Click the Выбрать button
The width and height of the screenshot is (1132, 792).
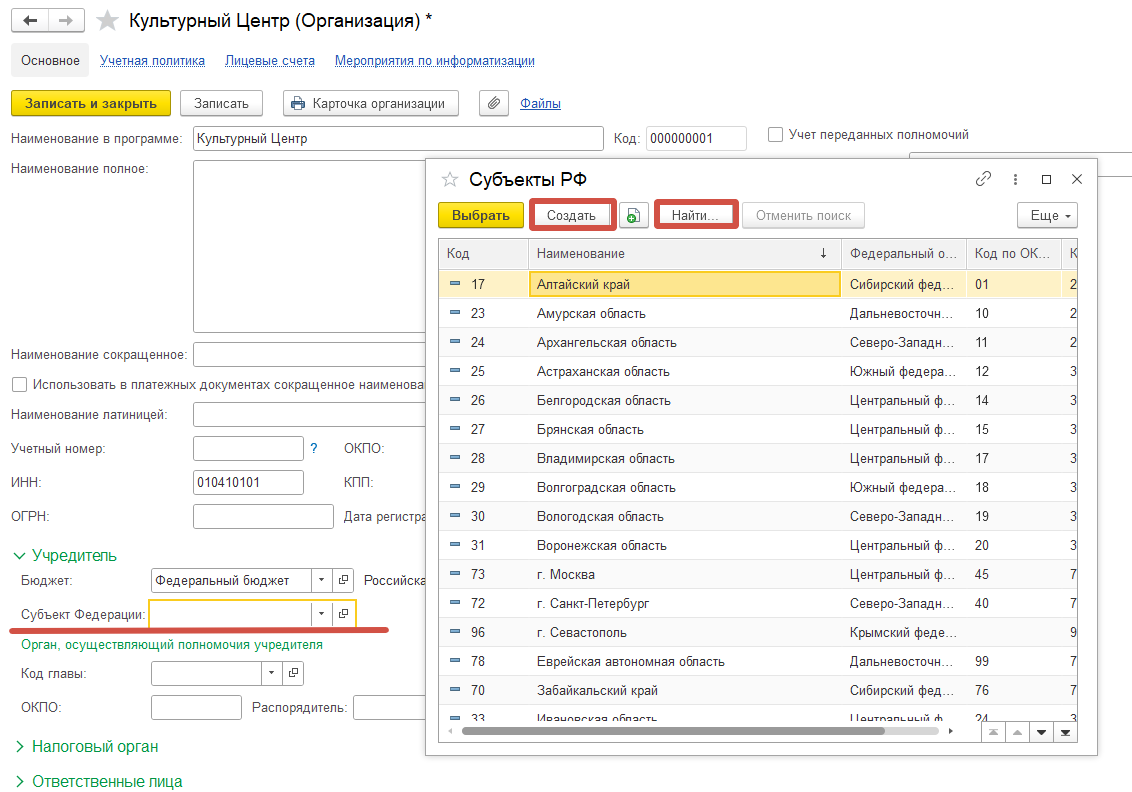point(481,215)
